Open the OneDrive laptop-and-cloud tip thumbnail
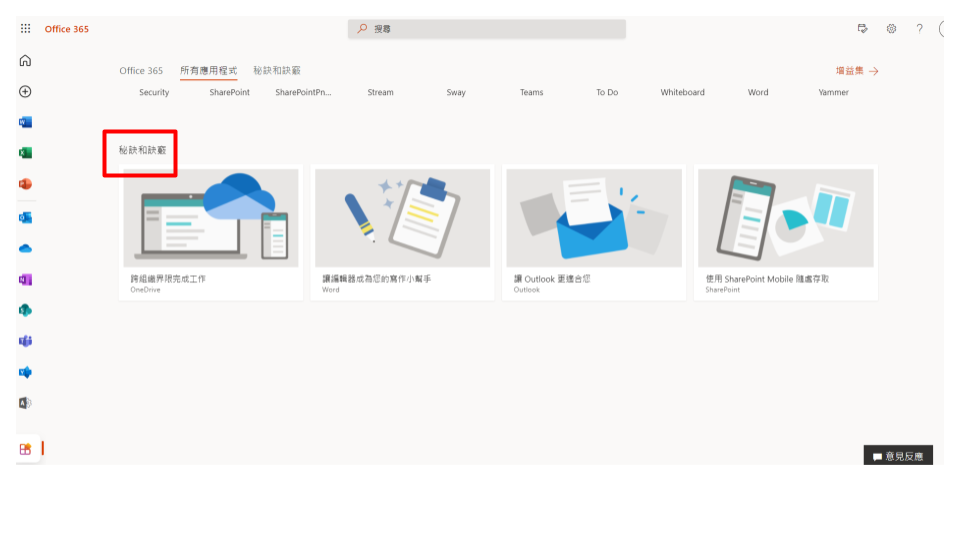Viewport: 960px width, 540px height. [x=211, y=218]
